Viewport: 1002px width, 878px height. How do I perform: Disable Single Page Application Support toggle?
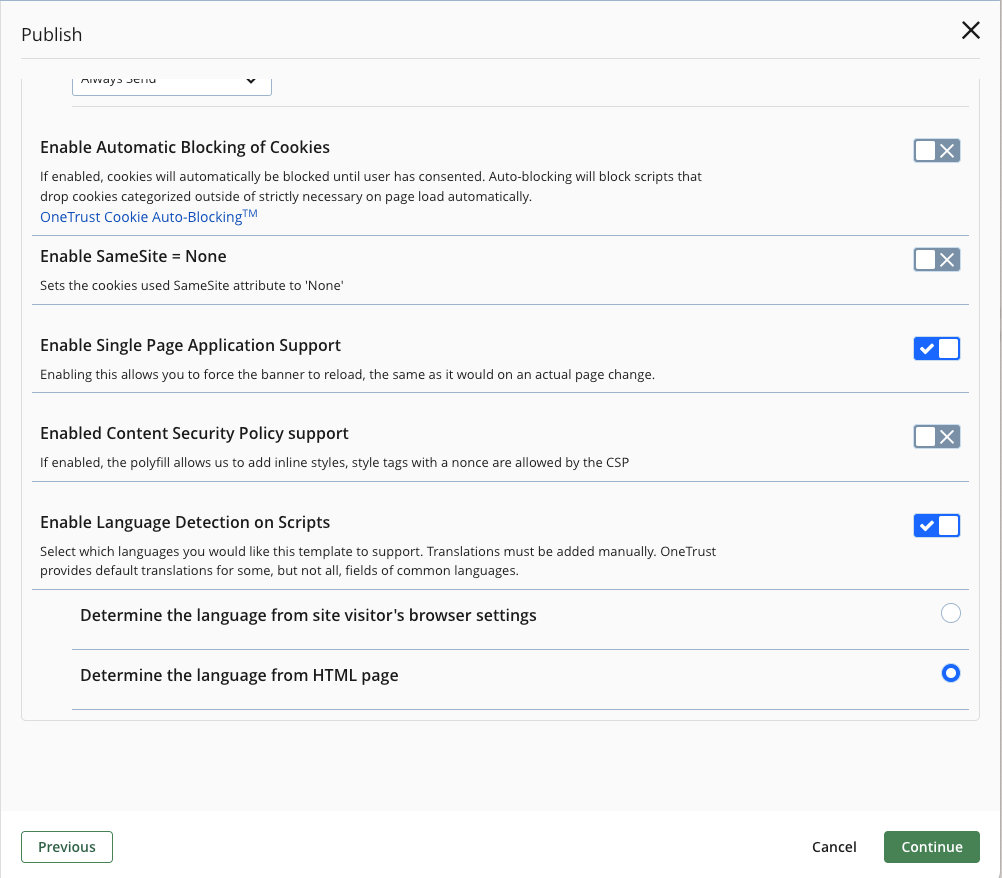[936, 348]
